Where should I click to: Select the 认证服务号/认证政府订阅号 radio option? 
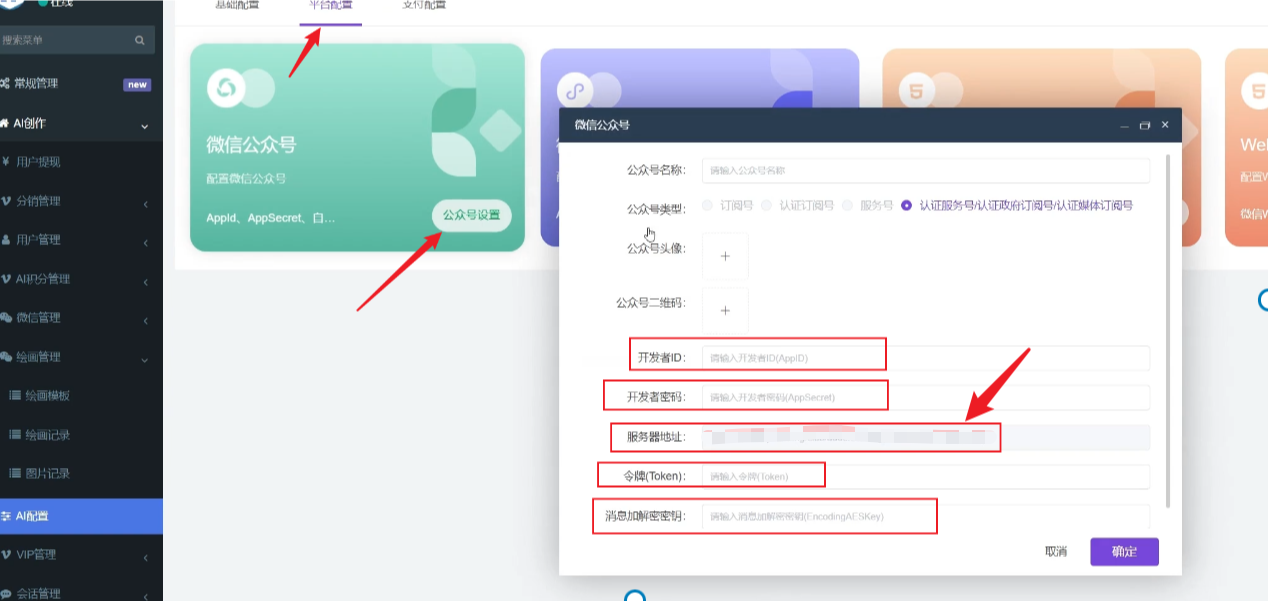(906, 206)
